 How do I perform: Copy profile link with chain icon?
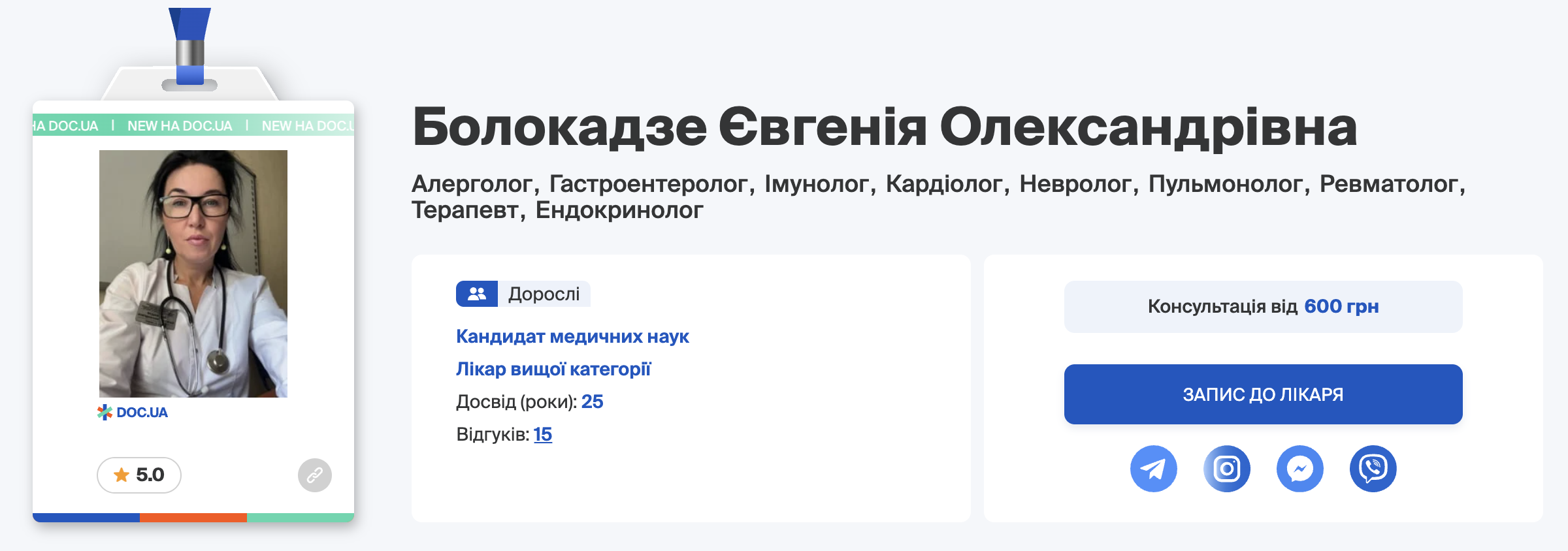(315, 475)
